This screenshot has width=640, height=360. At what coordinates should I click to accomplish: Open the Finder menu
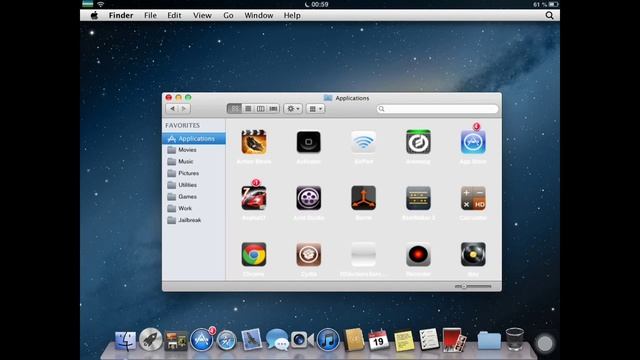coord(121,16)
